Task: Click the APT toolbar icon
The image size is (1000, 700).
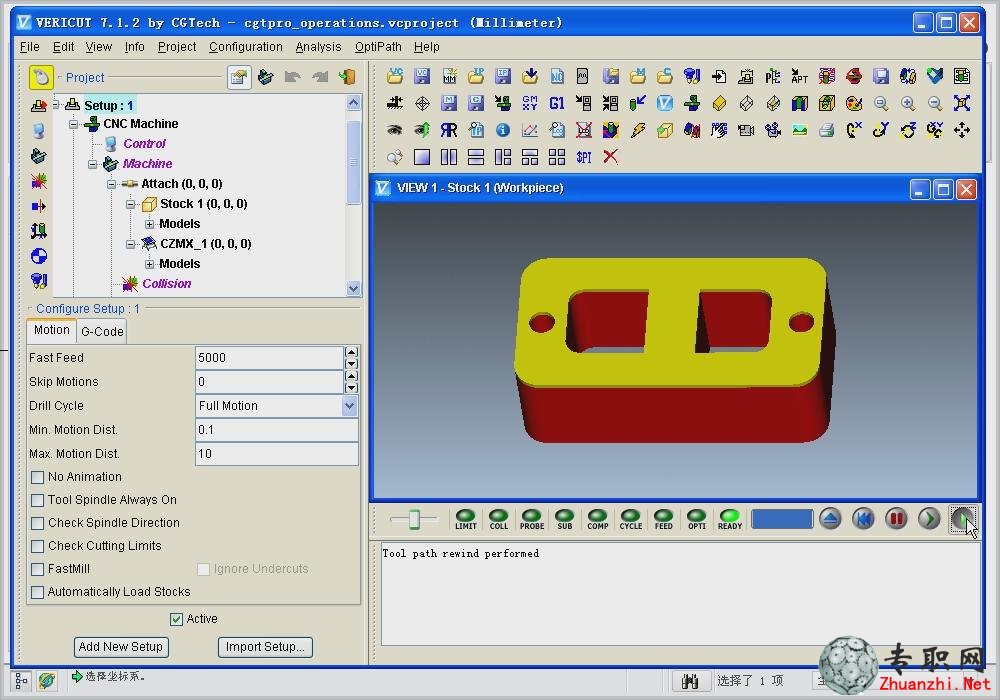Action: 800,77
